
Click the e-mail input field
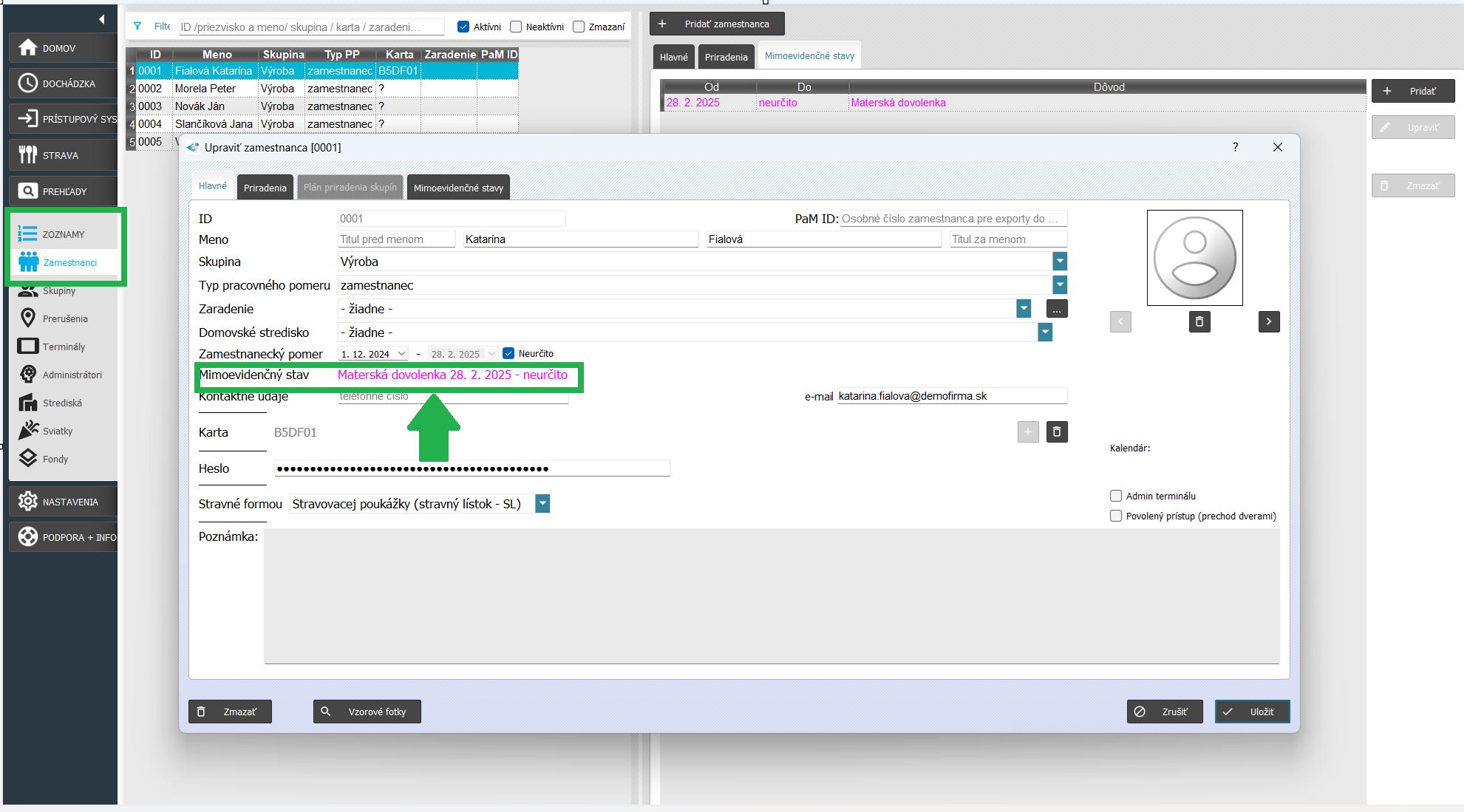pos(951,396)
